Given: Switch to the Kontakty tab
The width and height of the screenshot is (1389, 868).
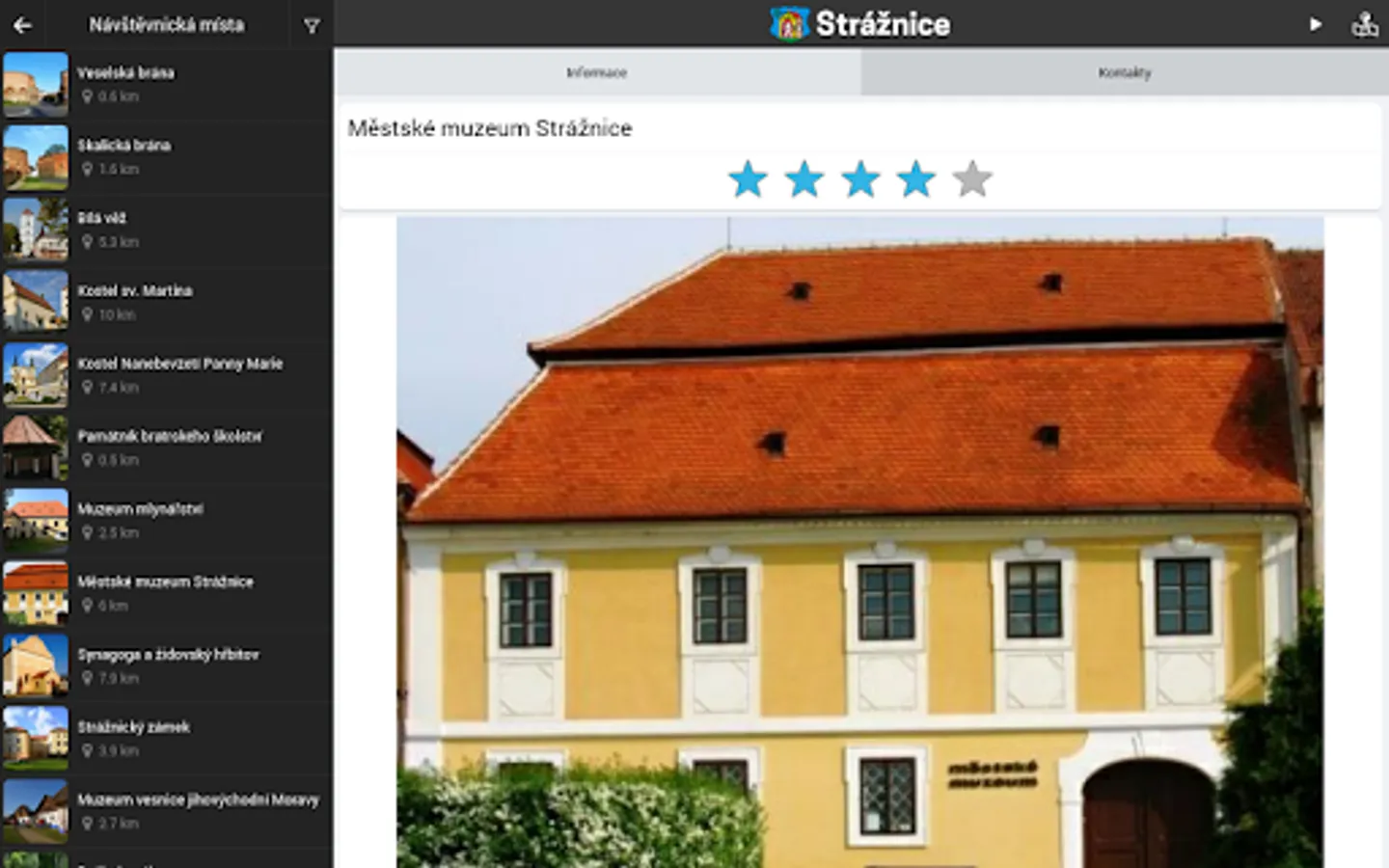Looking at the screenshot, I should point(1125,72).
